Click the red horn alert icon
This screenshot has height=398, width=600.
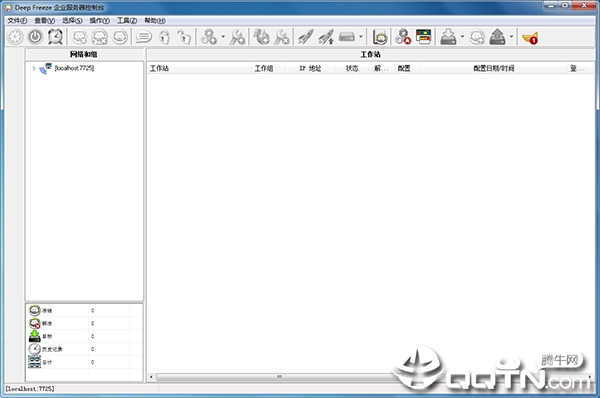530,38
